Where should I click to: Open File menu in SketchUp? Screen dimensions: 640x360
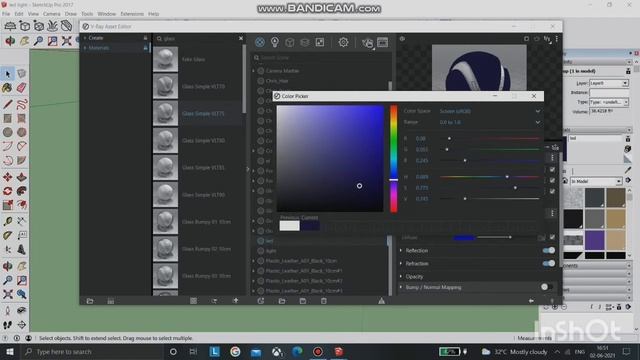point(6,14)
